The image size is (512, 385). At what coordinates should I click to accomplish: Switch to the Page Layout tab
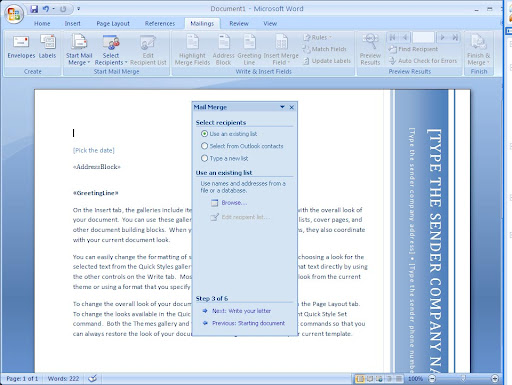click(x=113, y=24)
